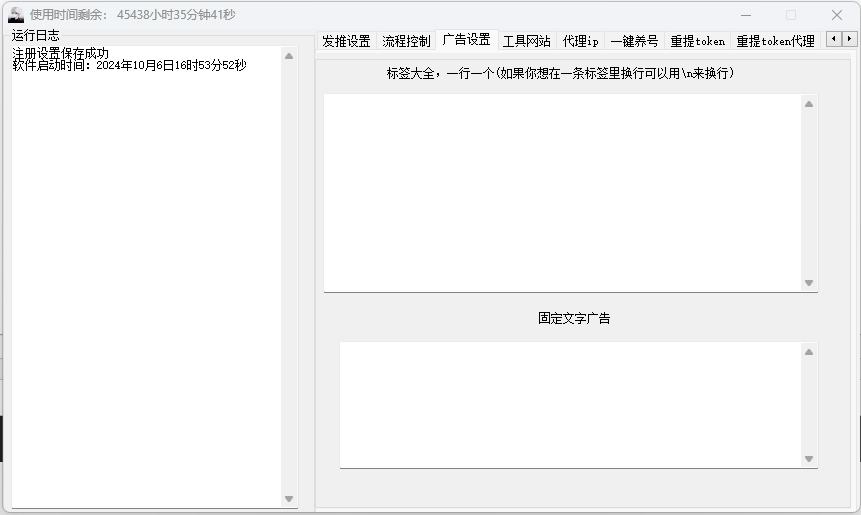Click up arrow in 固定文字广告 box scrollbar
This screenshot has width=861, height=515.
point(809,352)
